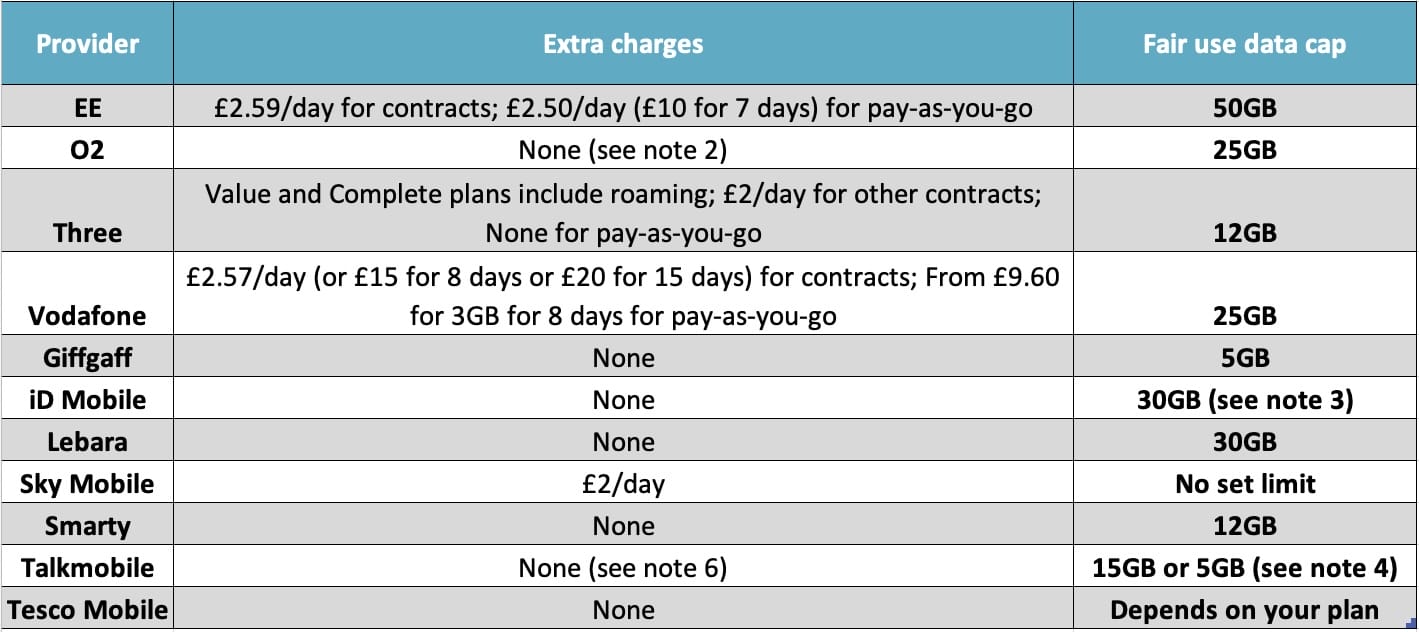The height and width of the screenshot is (632, 1419).
Task: Click the O2 provider cell
Action: tap(87, 149)
